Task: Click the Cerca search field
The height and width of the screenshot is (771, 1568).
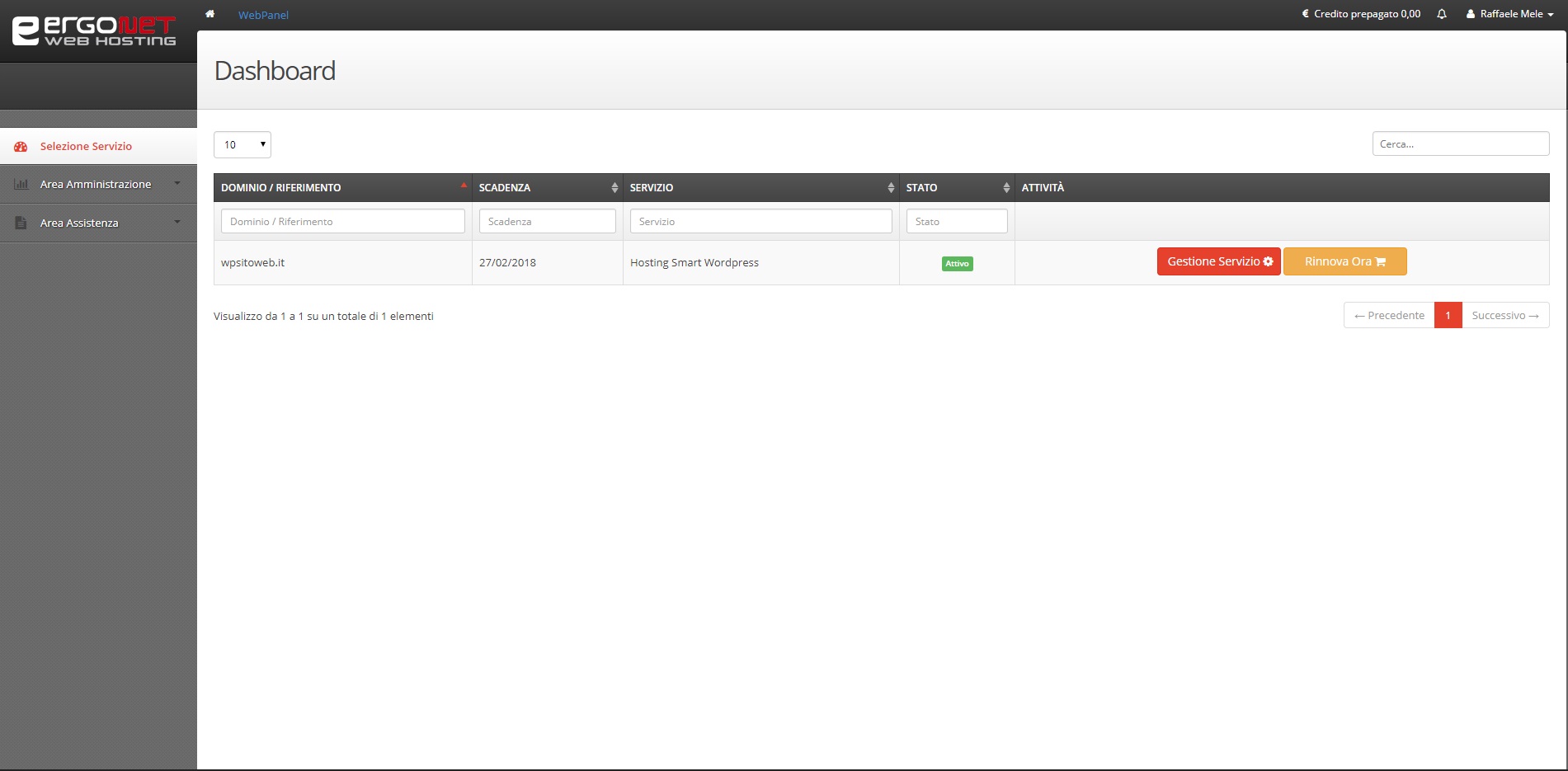Action: tap(1460, 144)
